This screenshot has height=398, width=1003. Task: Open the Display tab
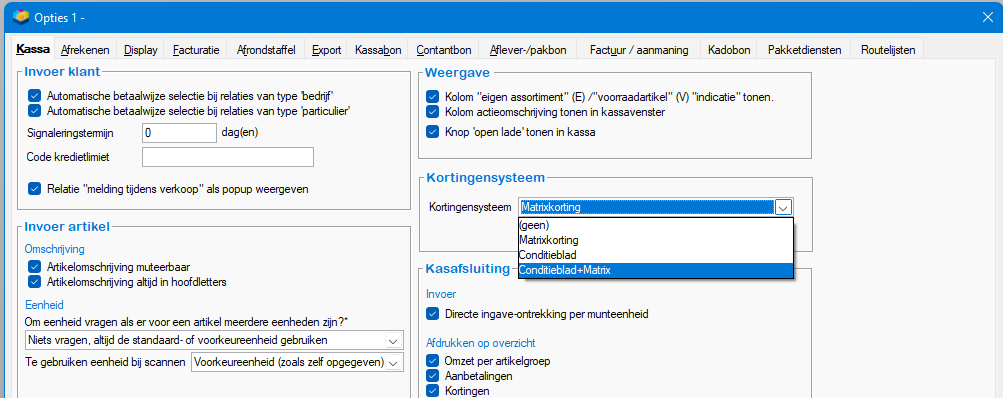point(141,49)
